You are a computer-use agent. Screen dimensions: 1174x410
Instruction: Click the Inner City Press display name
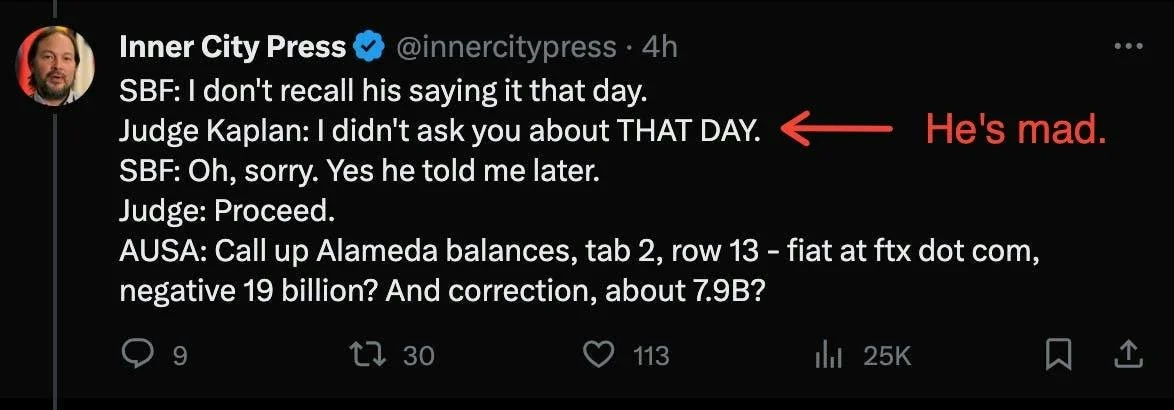pos(232,47)
